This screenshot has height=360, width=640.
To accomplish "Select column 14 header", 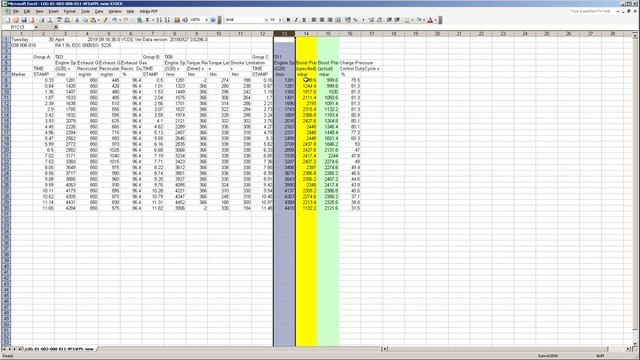I will [x=306, y=34].
